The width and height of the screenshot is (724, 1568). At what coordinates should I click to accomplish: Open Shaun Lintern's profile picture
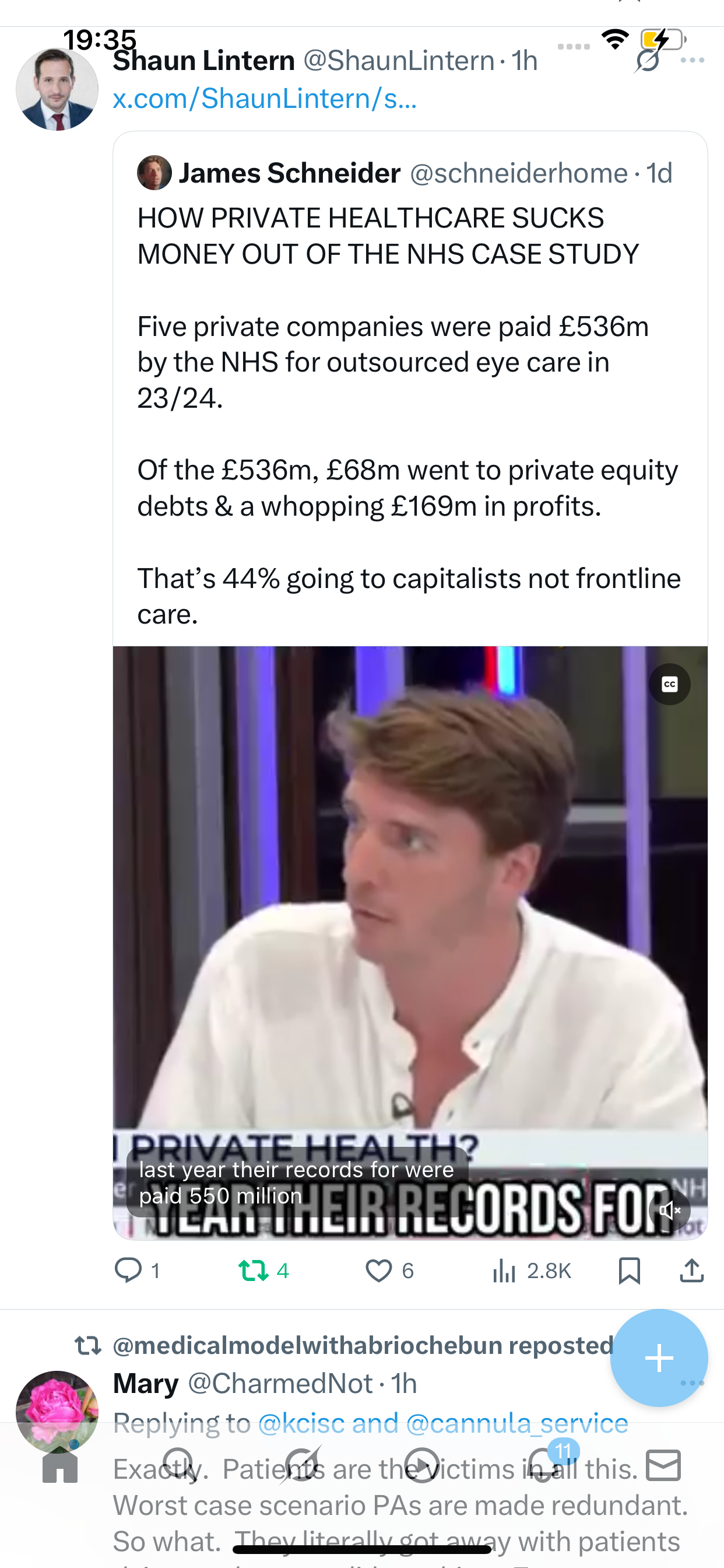click(57, 89)
